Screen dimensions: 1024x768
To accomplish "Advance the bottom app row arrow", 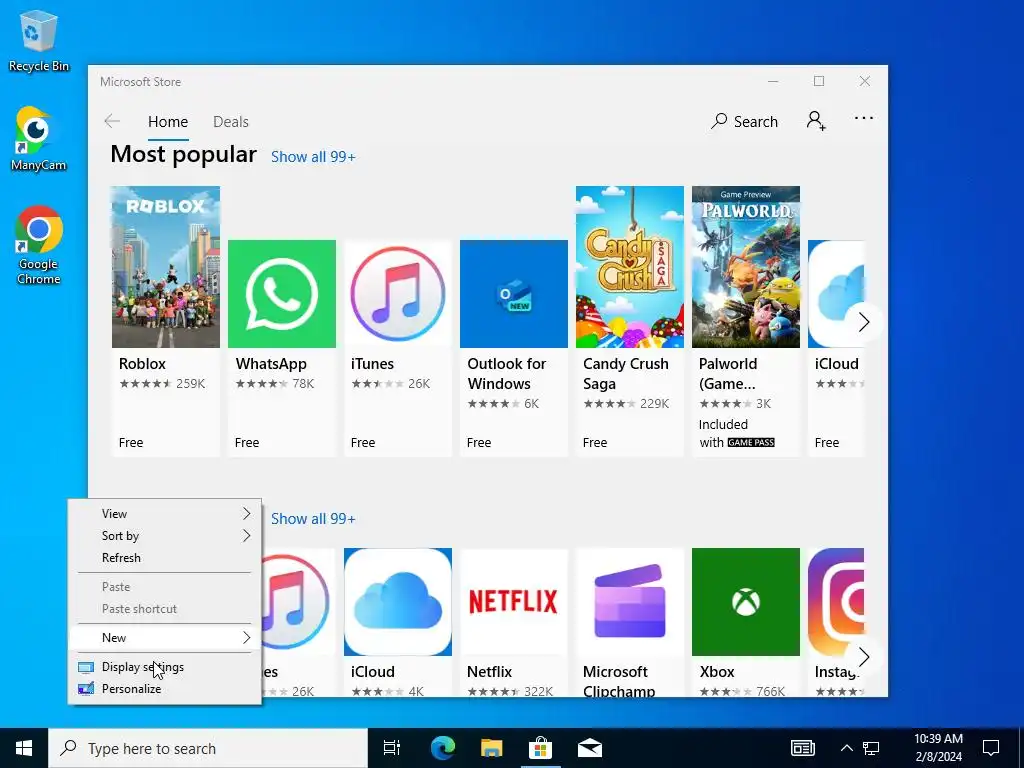I will point(863,656).
